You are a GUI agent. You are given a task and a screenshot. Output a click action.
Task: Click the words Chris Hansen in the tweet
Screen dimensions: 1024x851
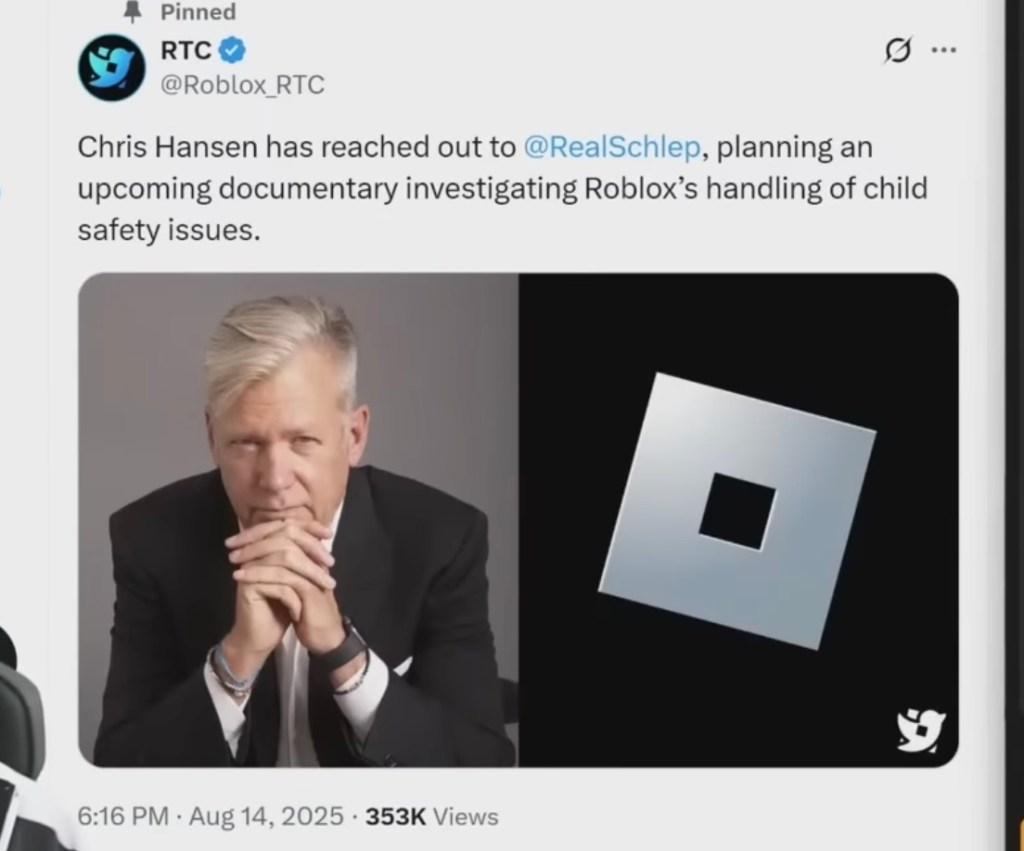pos(168,147)
